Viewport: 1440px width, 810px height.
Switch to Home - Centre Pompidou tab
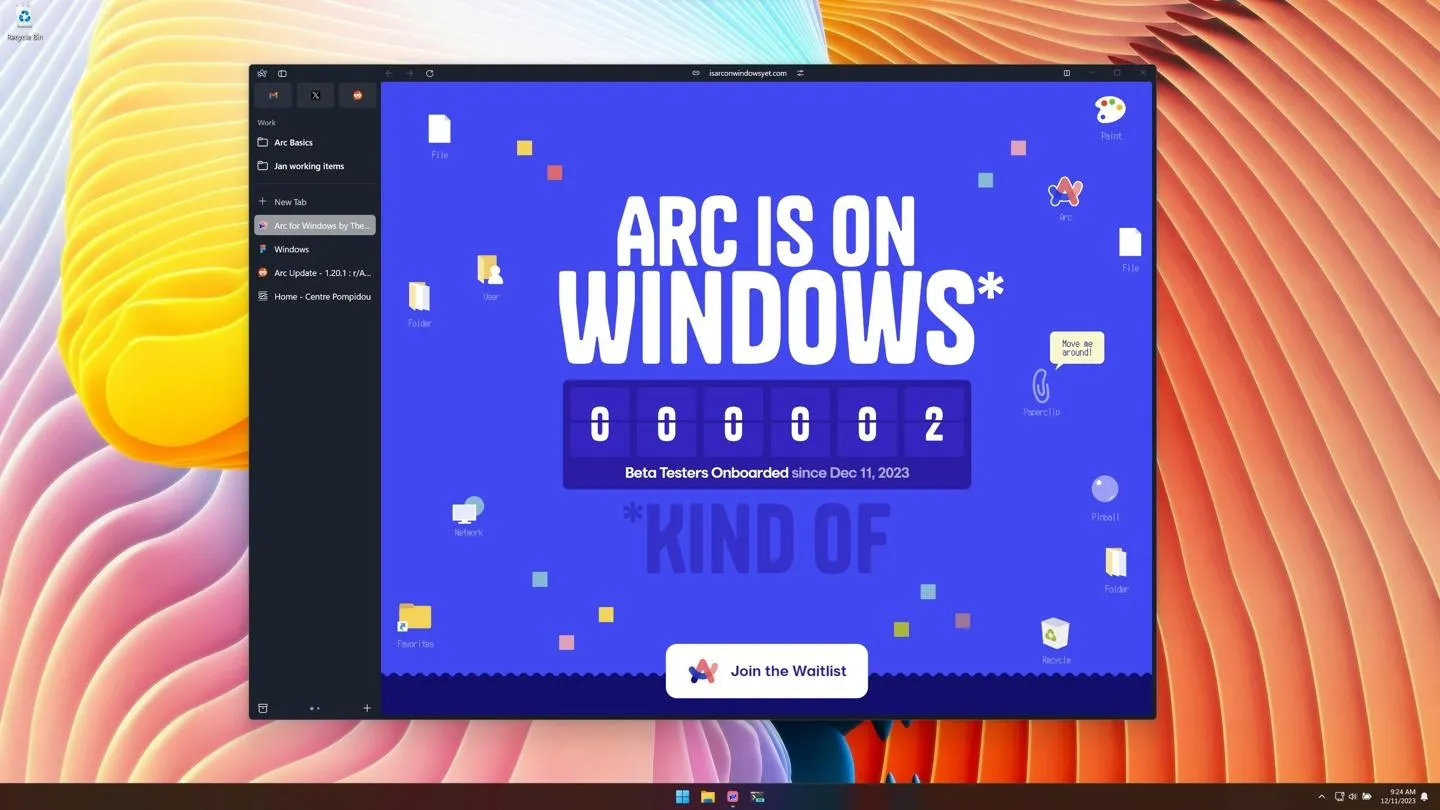pos(322,297)
